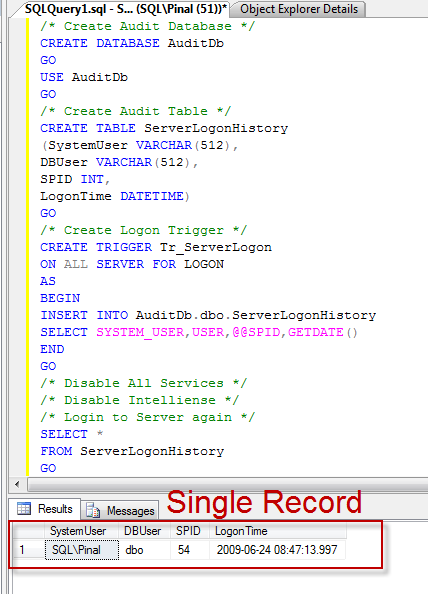Click the Create Audit Database comment
Image resolution: width=428 pixels, height=594 pixels.
pyautogui.click(x=148, y=26)
